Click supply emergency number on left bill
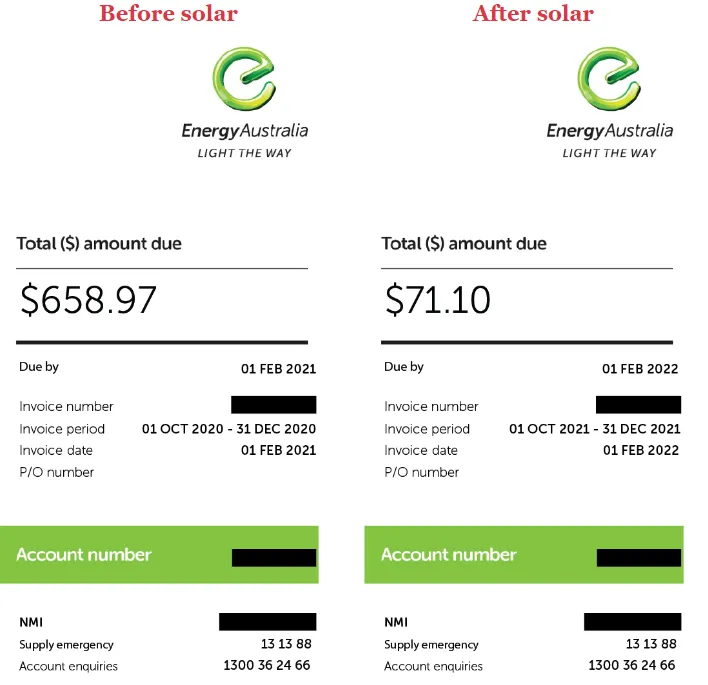This screenshot has height=685, width=708. tap(286, 644)
